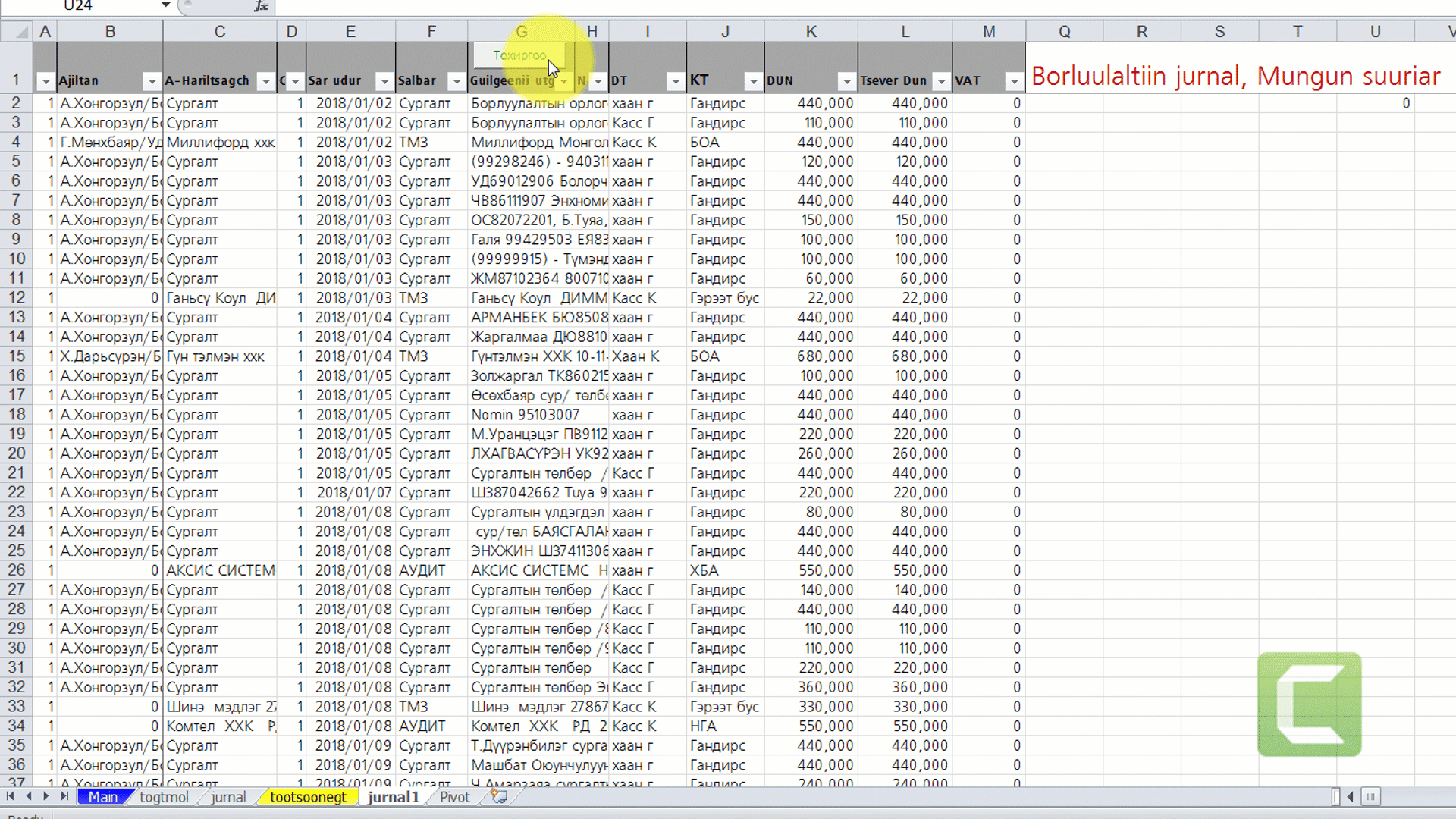Open the Salbar filter dropdown
This screenshot has width=1456, height=819.
(457, 81)
